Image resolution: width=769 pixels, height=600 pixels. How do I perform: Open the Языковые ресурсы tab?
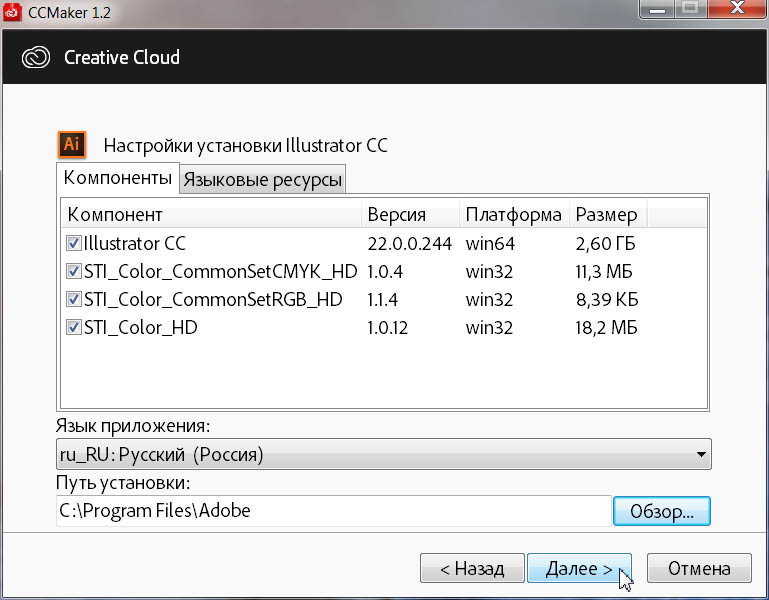[x=262, y=180]
